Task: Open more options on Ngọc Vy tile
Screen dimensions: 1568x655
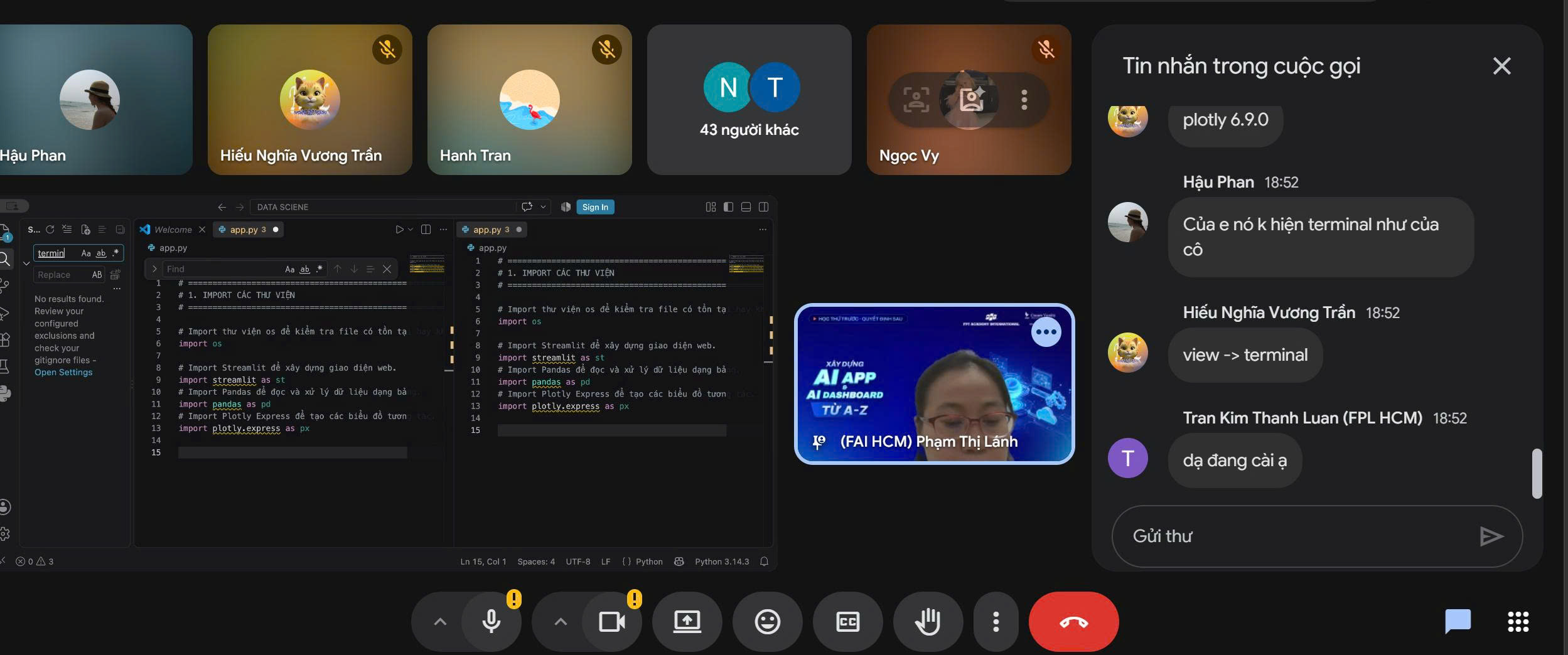Action: click(1024, 100)
